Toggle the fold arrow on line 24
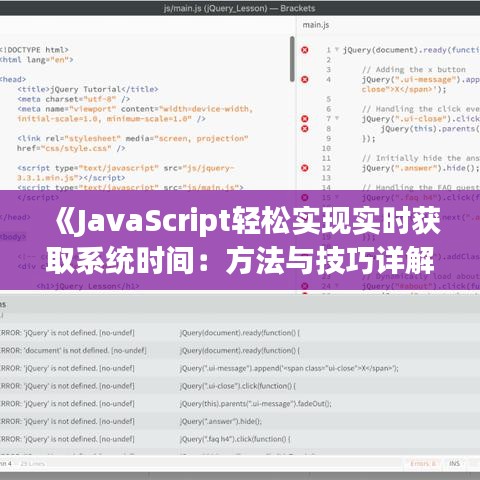480x480 pixels. click(x=337, y=286)
